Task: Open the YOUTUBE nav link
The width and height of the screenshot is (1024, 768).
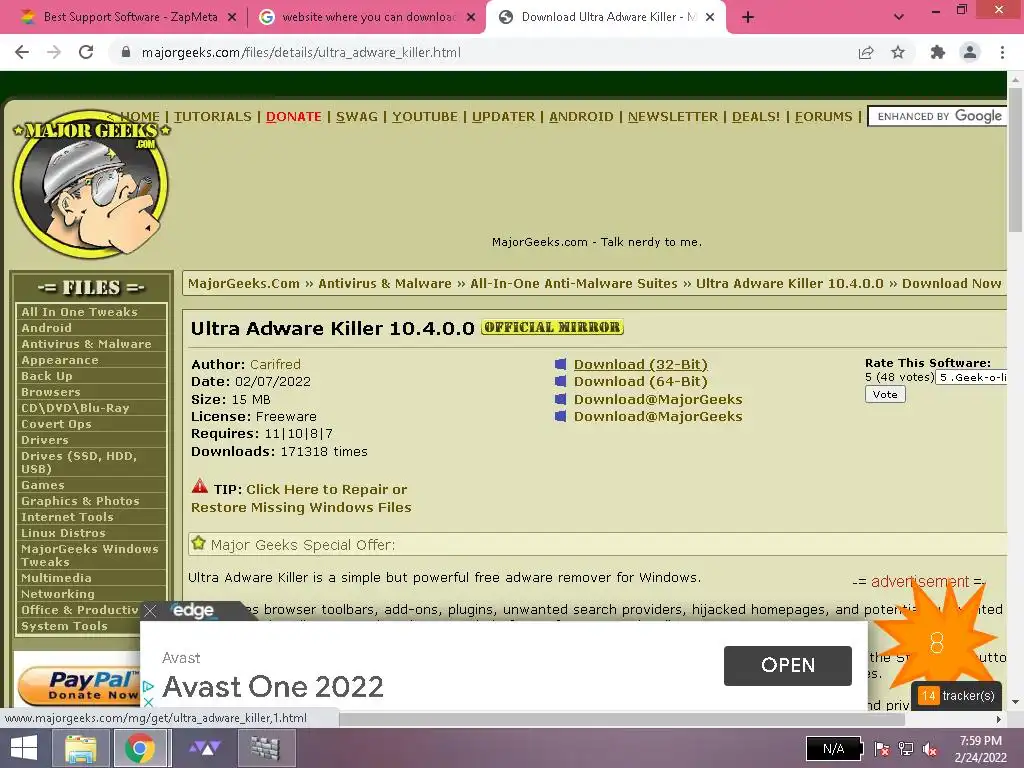Action: click(x=424, y=117)
